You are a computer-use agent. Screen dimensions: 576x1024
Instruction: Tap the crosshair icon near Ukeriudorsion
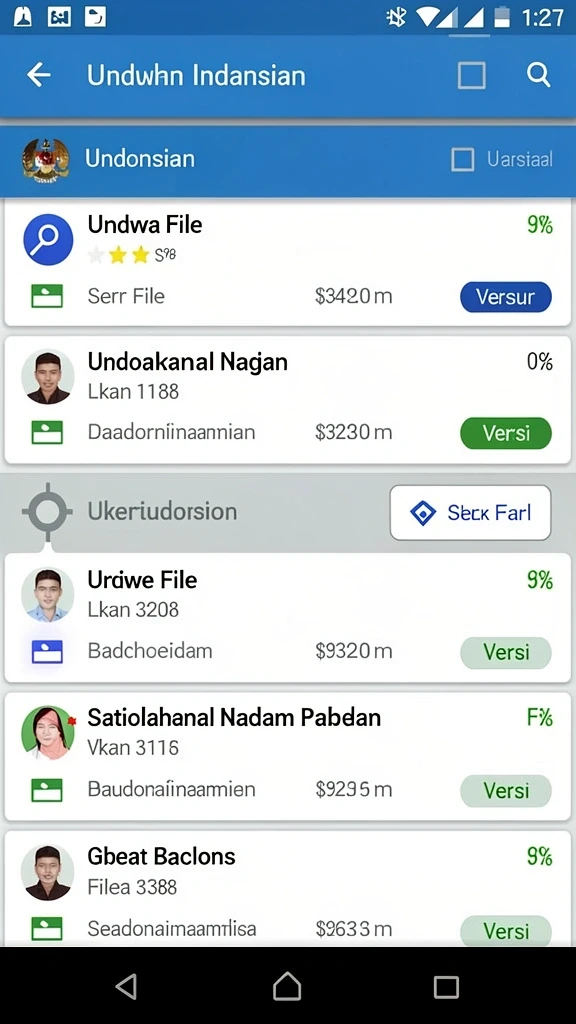pos(47,512)
